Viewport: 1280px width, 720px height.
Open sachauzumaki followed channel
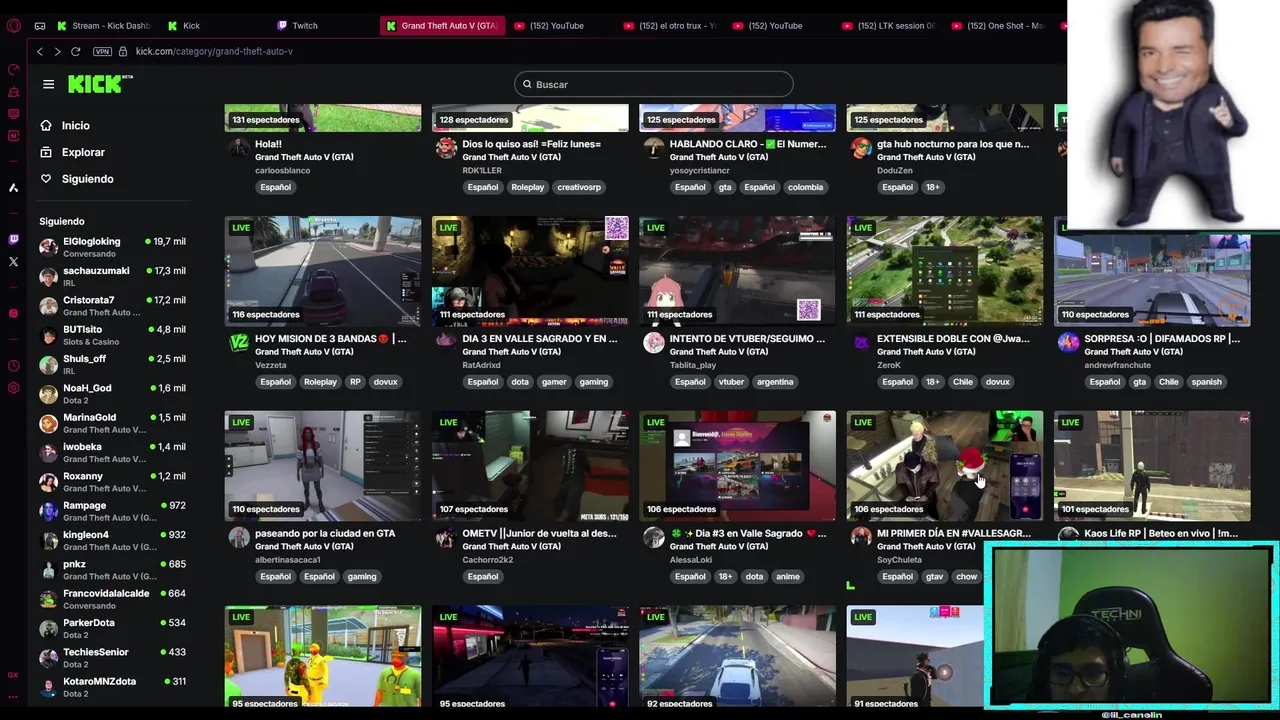(x=112, y=276)
